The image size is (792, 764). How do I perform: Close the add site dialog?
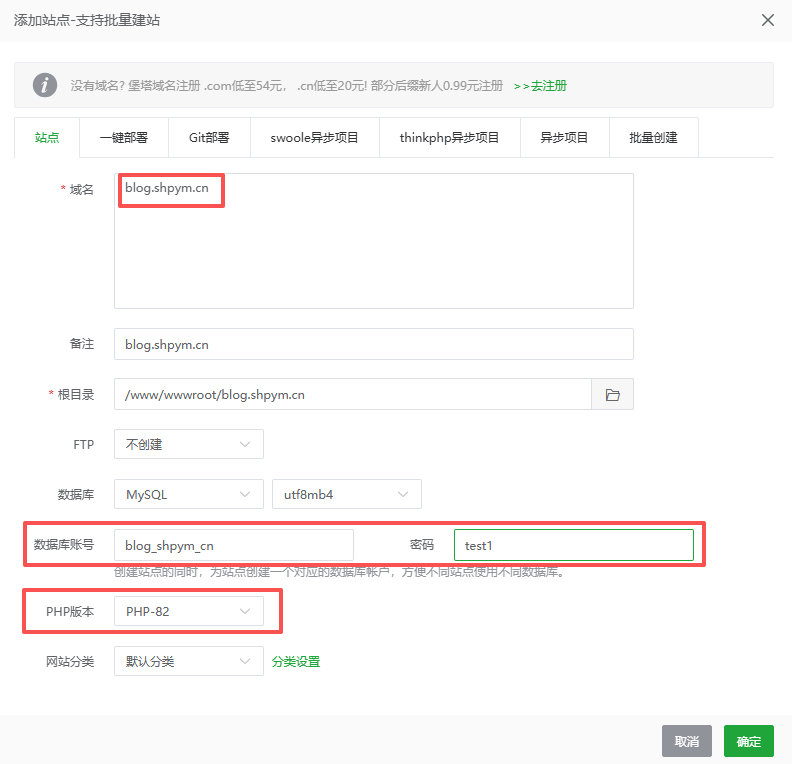(x=768, y=20)
